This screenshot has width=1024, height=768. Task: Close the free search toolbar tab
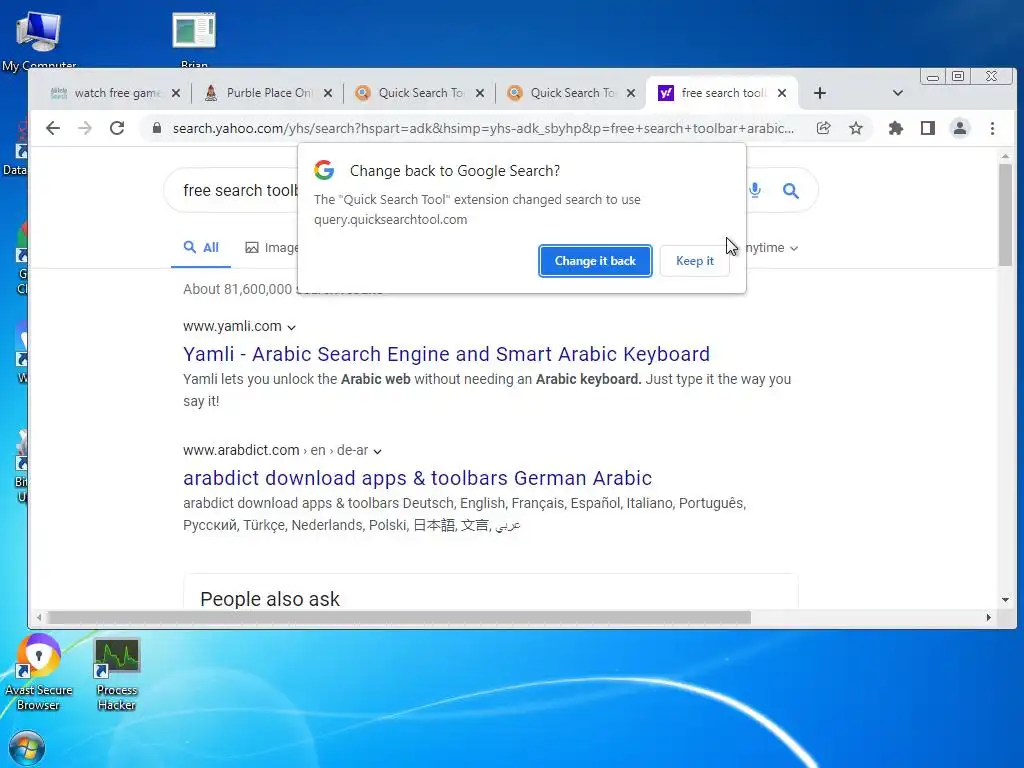tap(782, 93)
